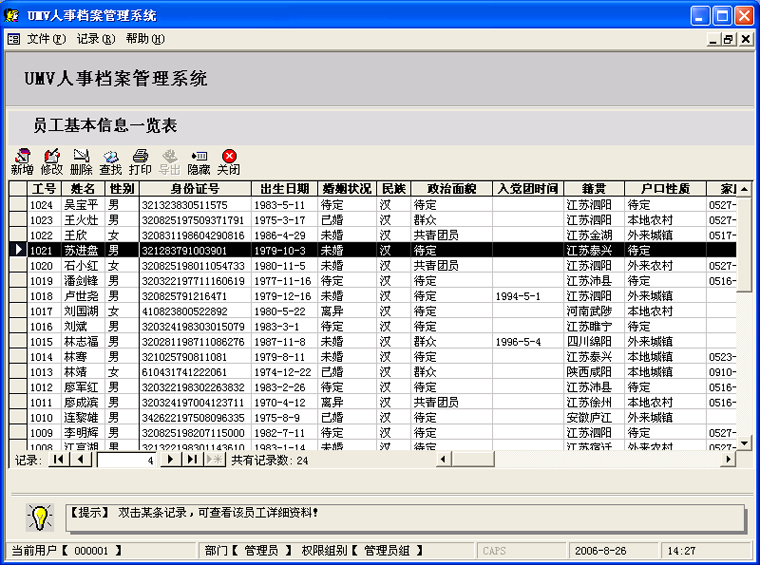
Task: Click the 打印 (print) toolbar icon
Action: 140,162
